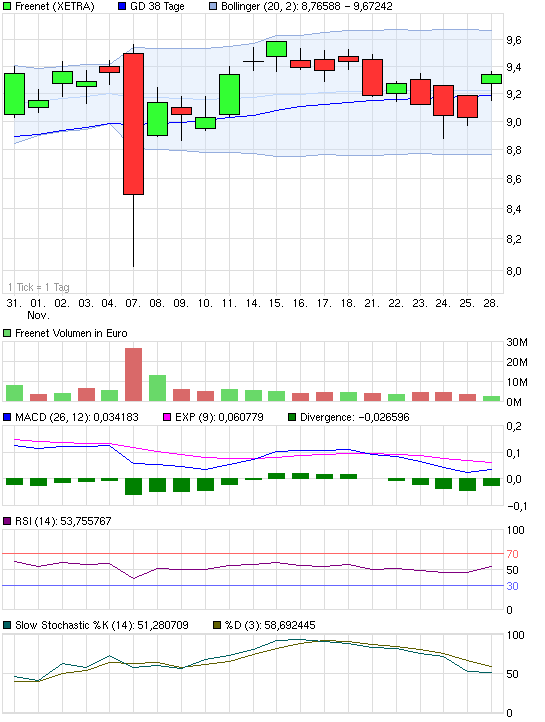Click the red candlestick on the 21.
Image resolution: width=545 pixels, height=722 pixels.
tap(372, 77)
